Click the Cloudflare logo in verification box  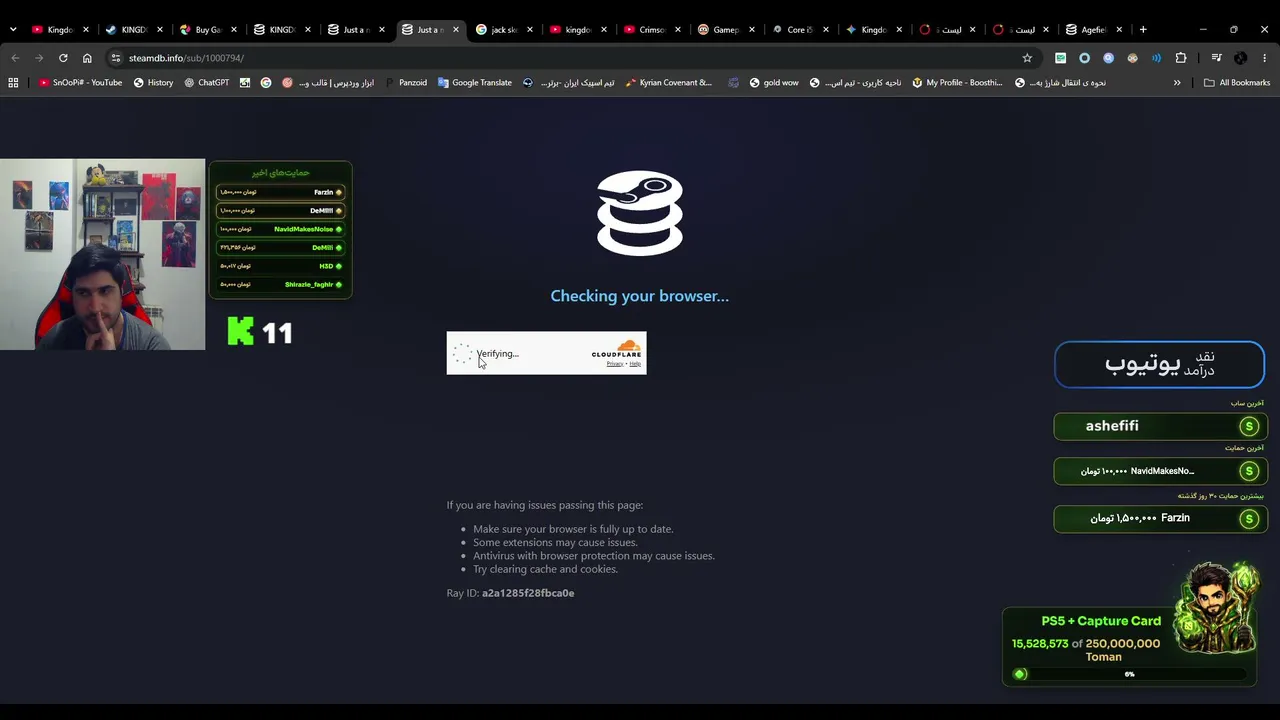click(x=616, y=350)
